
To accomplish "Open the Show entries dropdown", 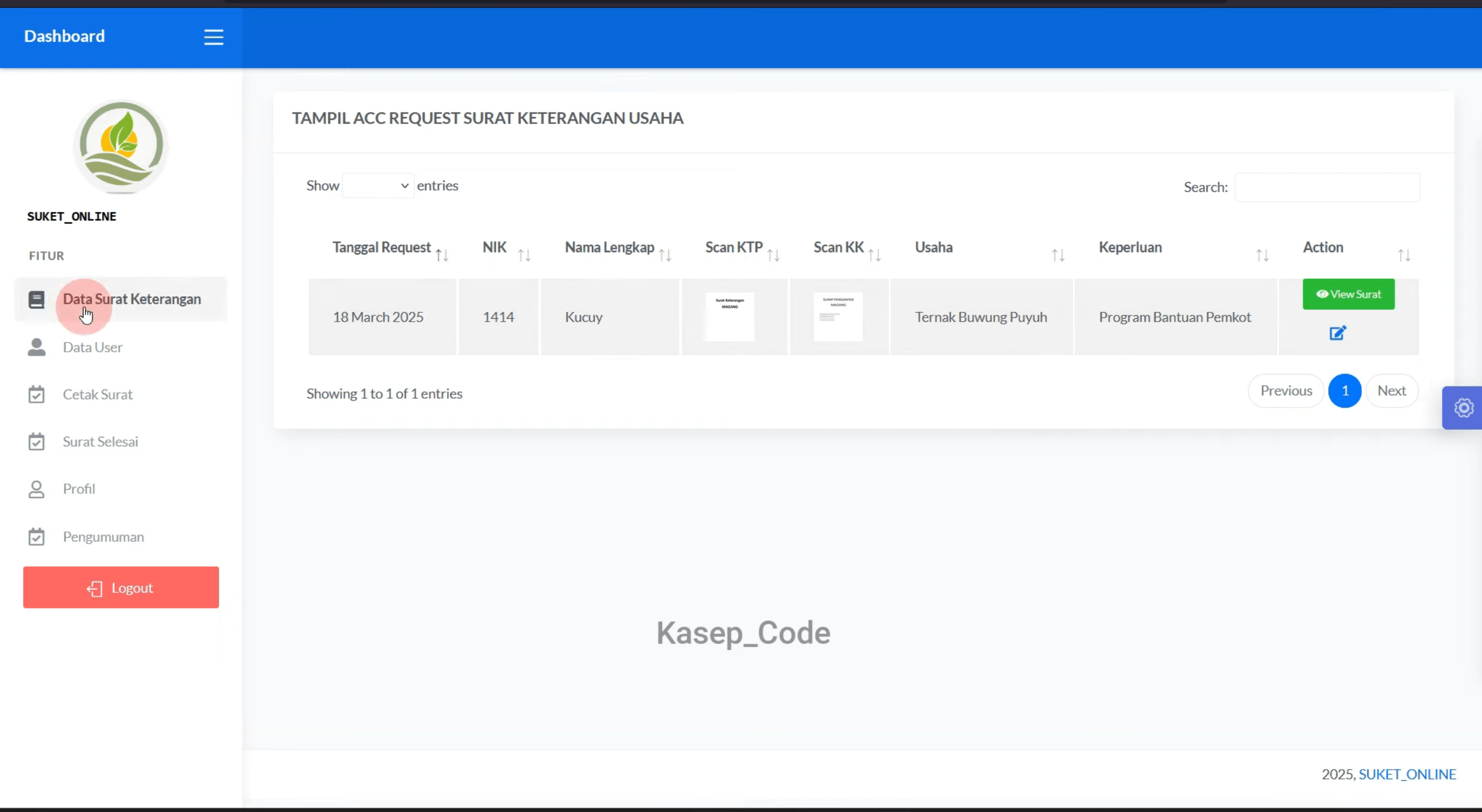I will tap(378, 185).
